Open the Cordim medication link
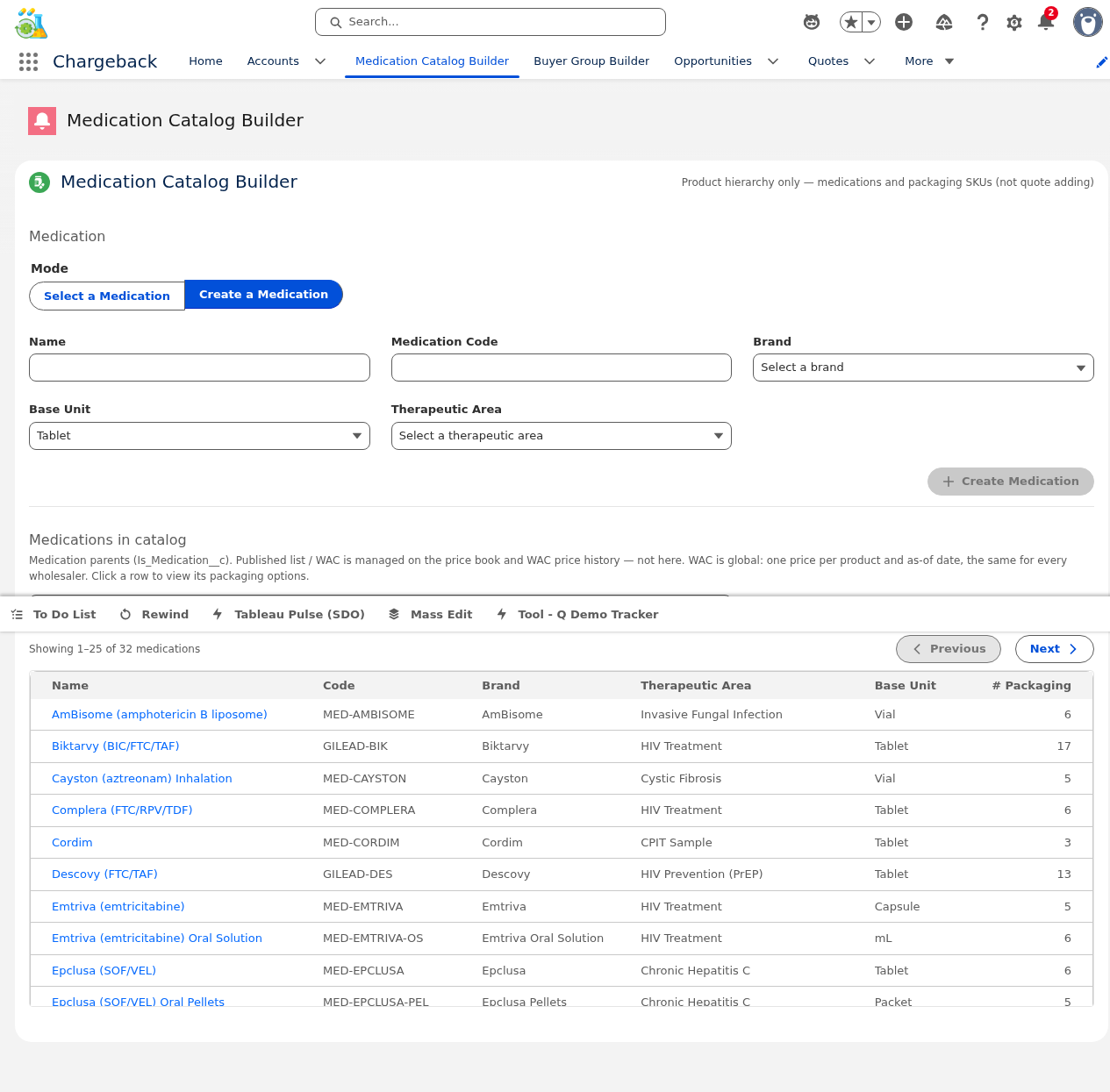1110x1092 pixels. (x=72, y=843)
